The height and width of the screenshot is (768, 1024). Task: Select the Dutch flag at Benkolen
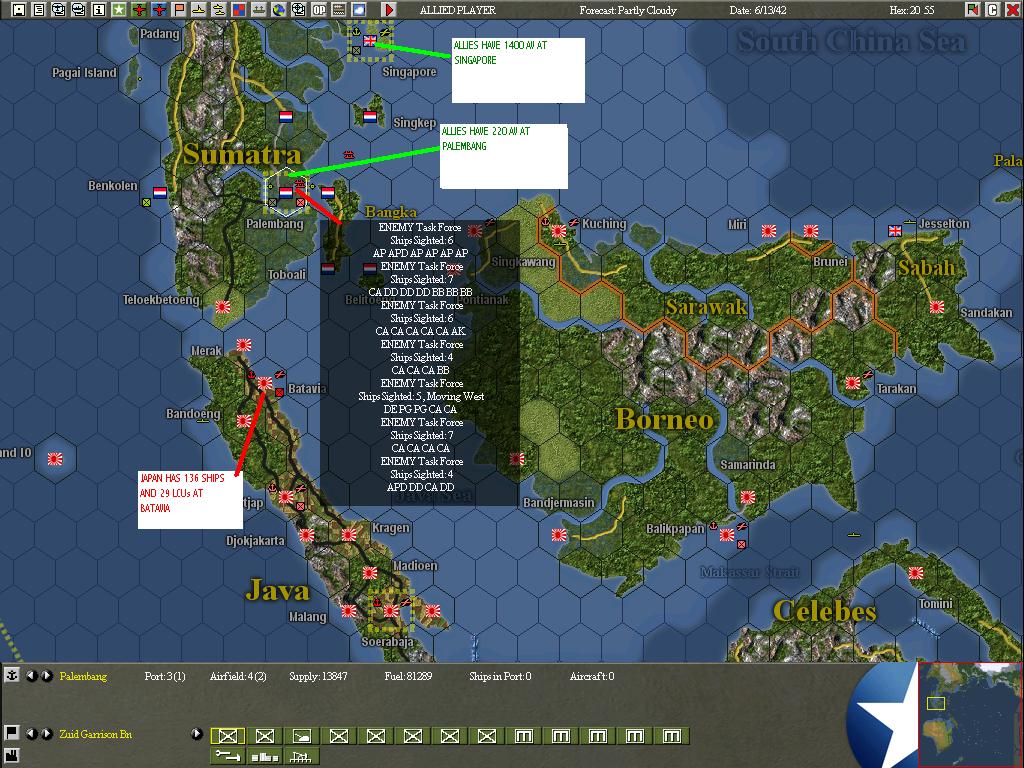click(160, 193)
